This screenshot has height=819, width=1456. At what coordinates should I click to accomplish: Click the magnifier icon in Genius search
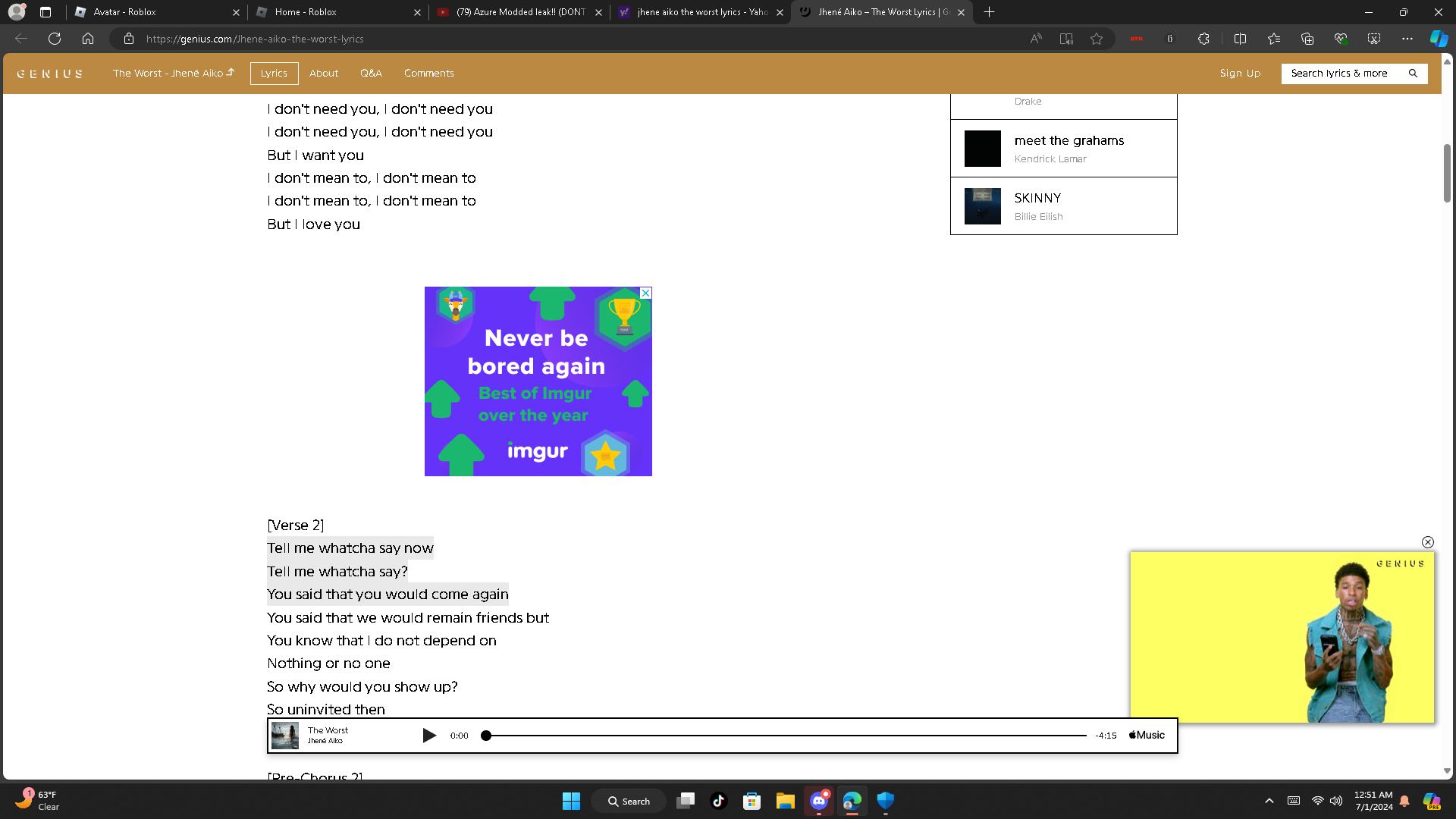pyautogui.click(x=1413, y=74)
